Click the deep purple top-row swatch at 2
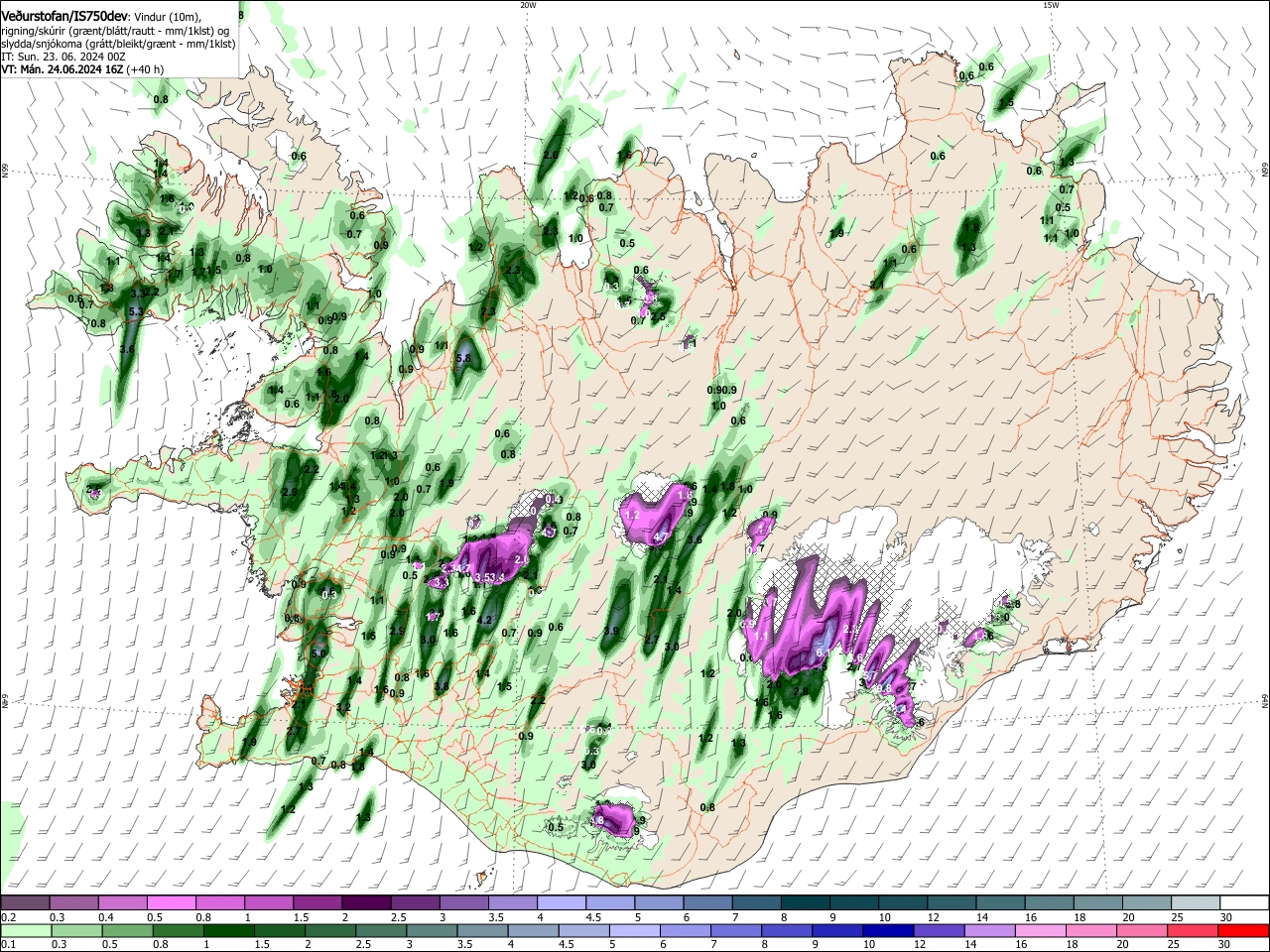This screenshot has height=952, width=1270. point(366,902)
